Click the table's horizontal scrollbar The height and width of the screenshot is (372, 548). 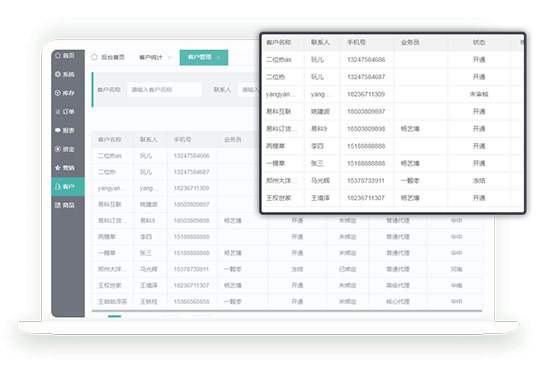tap(287, 310)
